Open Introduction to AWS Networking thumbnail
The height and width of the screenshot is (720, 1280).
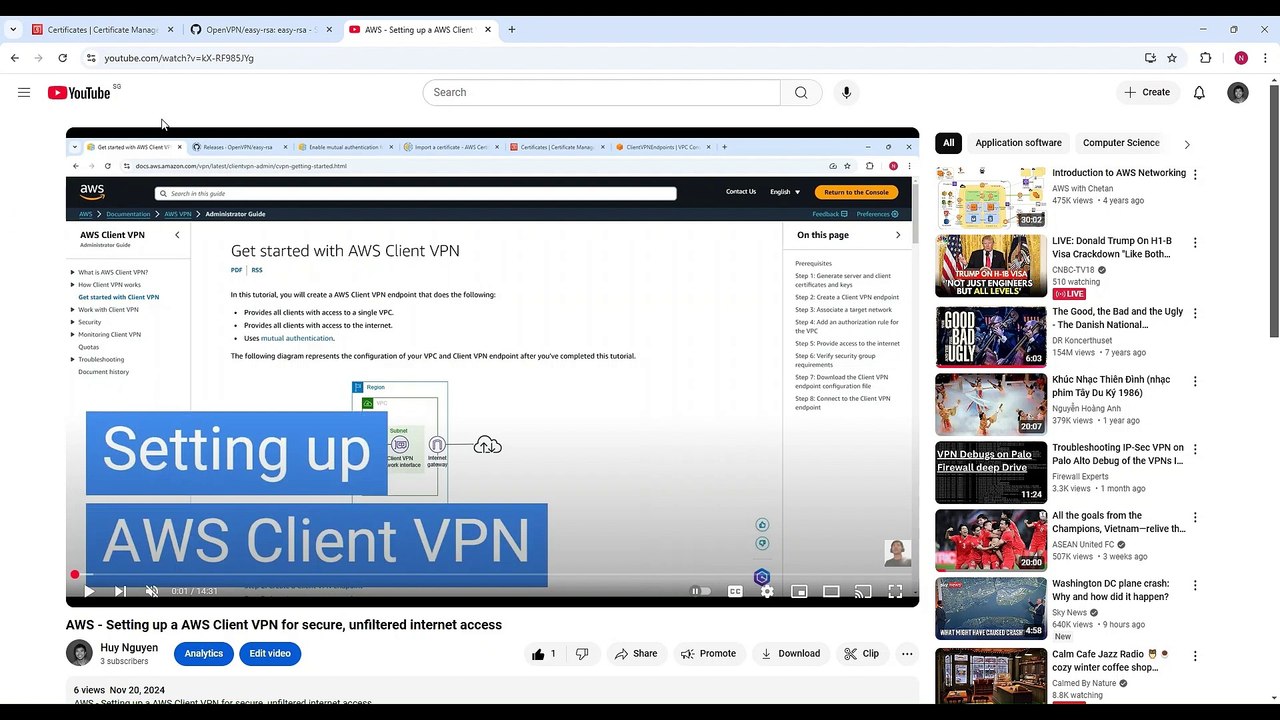pyautogui.click(x=991, y=197)
